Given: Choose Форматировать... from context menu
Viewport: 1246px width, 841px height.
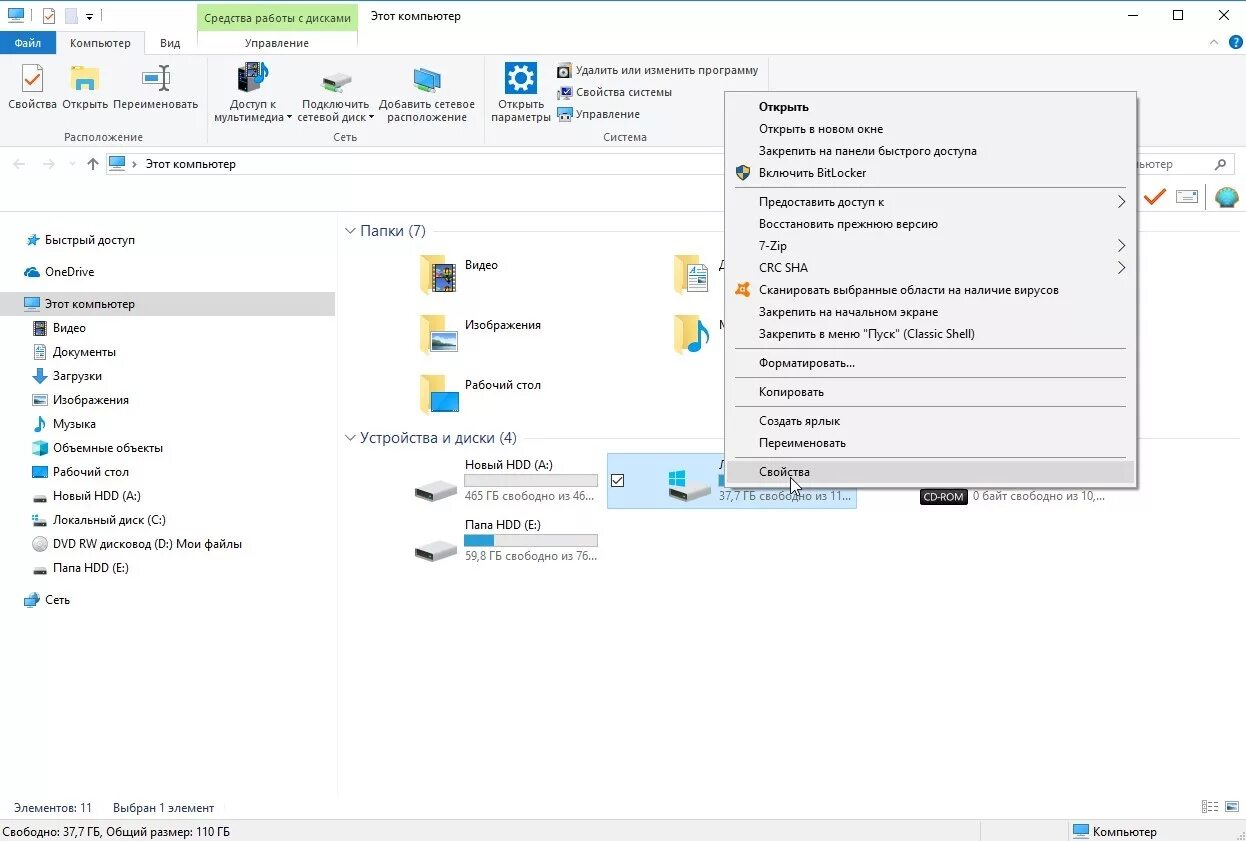Looking at the screenshot, I should coord(806,363).
